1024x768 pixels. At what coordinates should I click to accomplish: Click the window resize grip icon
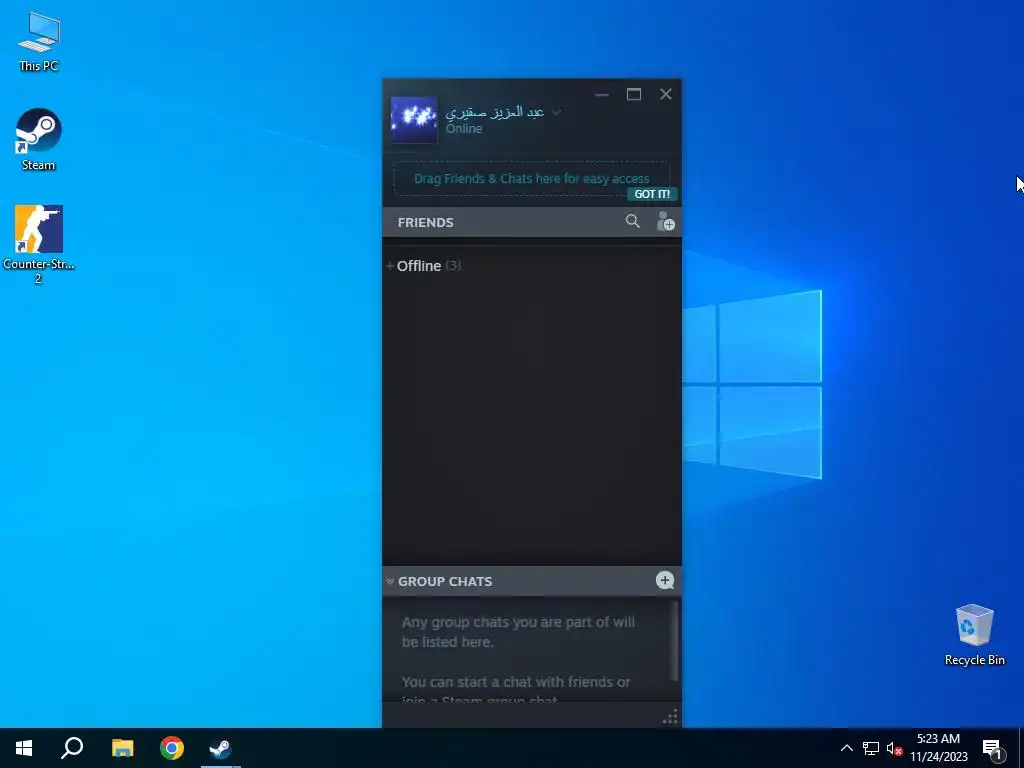click(x=670, y=716)
